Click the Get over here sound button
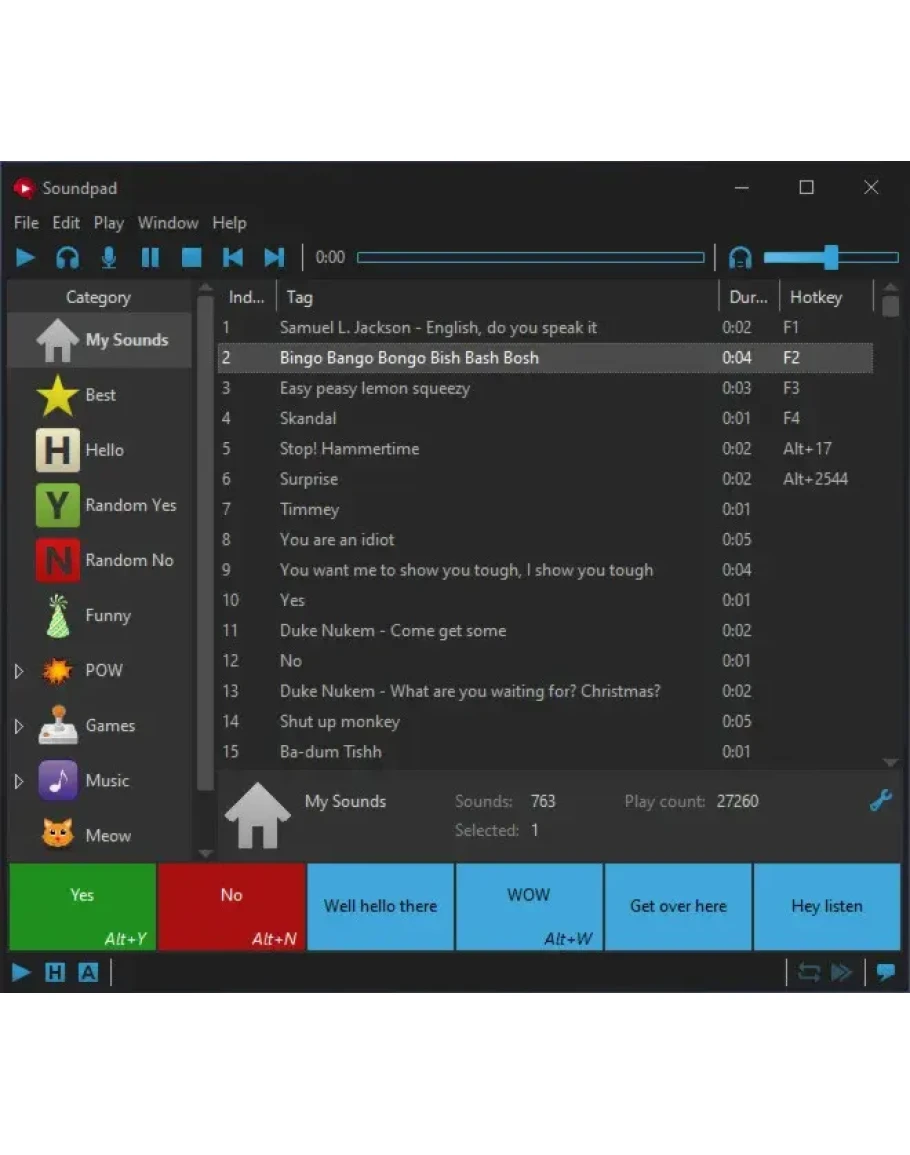910x1155 pixels. 678,906
